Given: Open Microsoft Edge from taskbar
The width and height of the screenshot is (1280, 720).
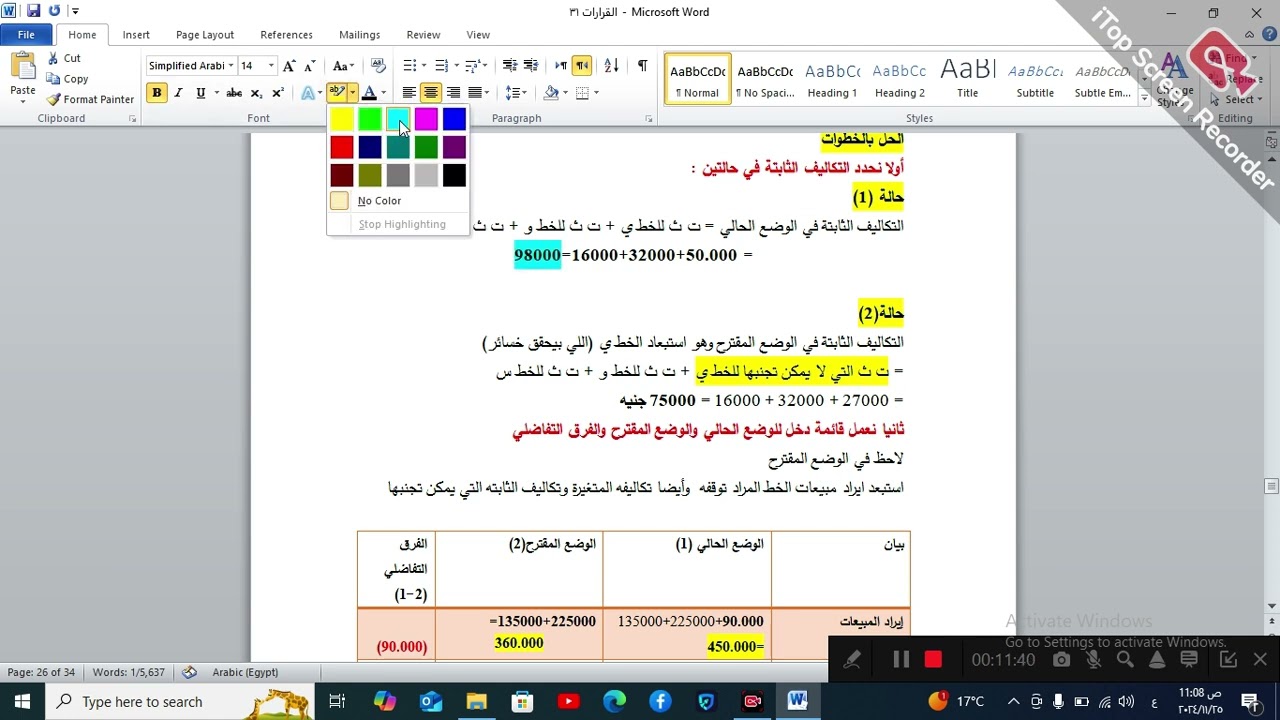Looking at the screenshot, I should click(614, 702).
